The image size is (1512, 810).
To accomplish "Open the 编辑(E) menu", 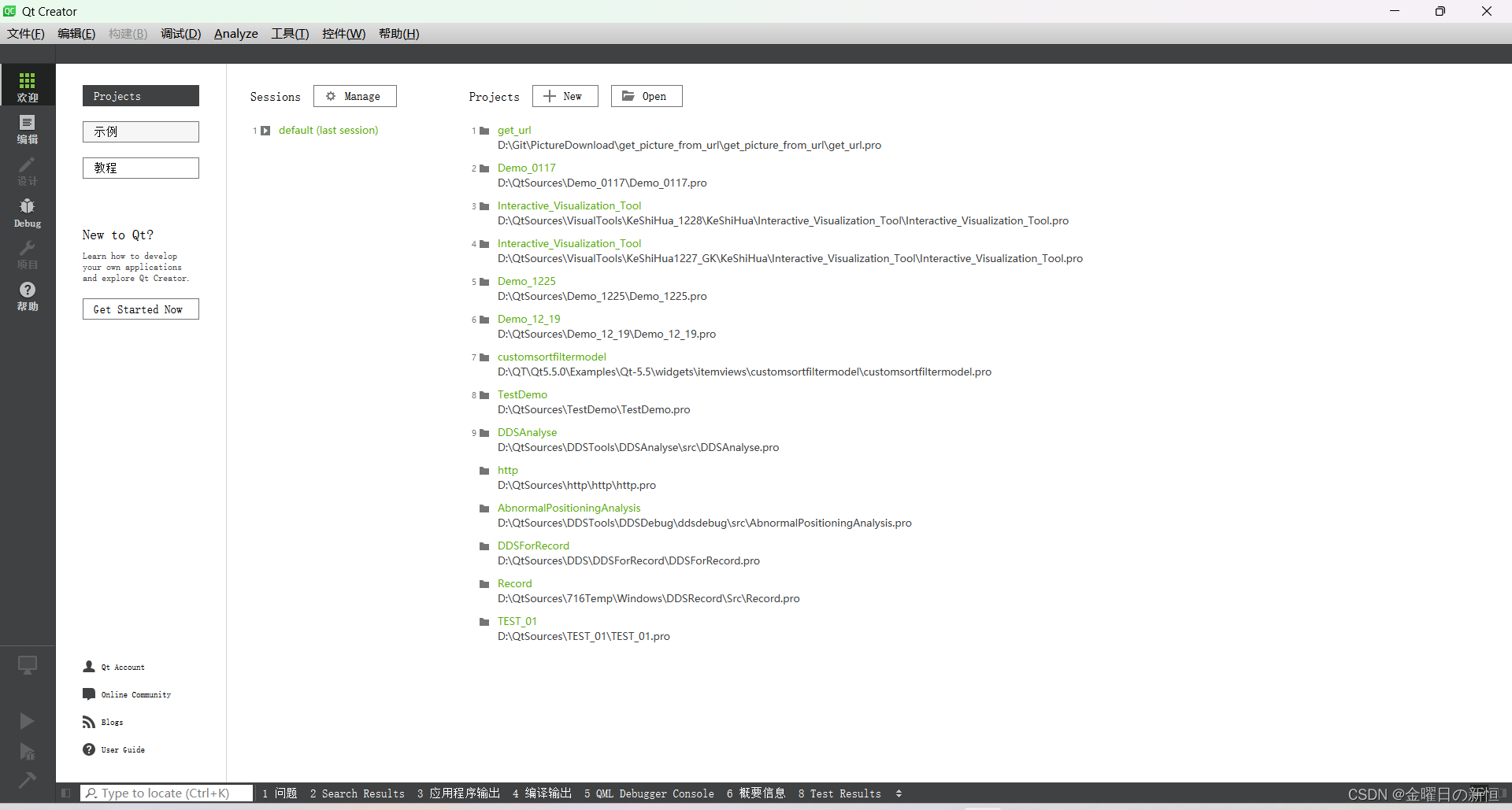I will click(x=76, y=34).
